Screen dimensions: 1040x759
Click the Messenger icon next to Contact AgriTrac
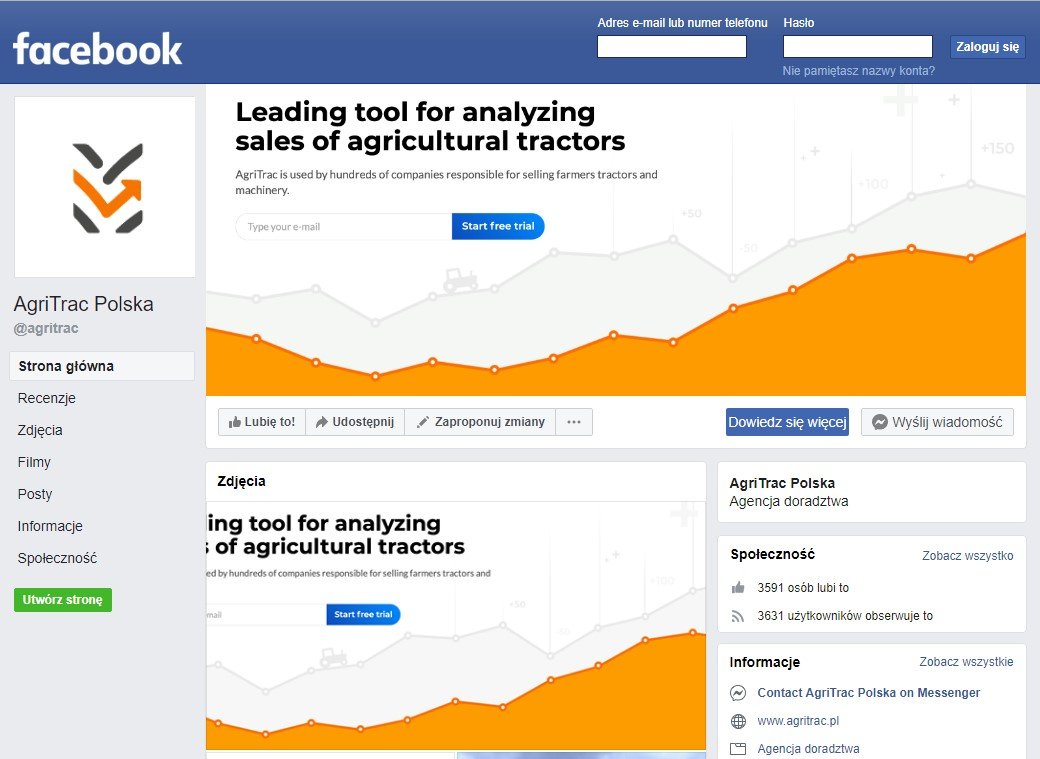(738, 693)
